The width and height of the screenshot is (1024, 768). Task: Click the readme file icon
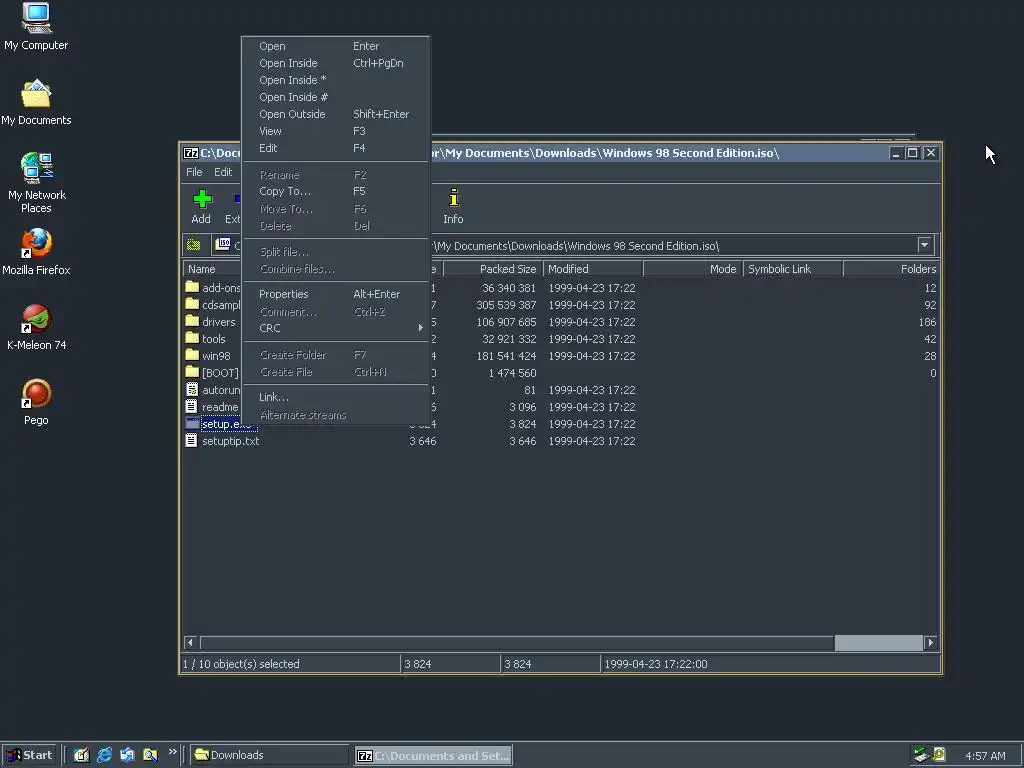[191, 406]
